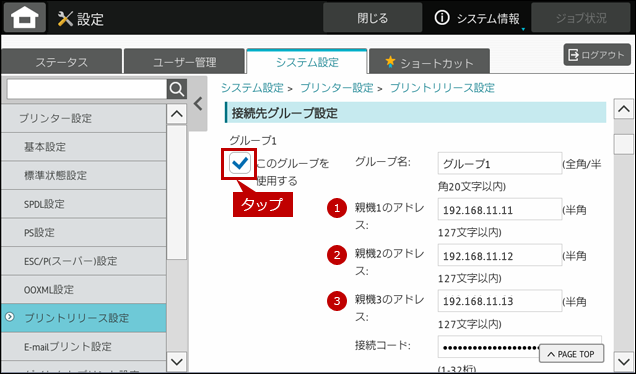Click the wrench settings icon
Image resolution: width=636 pixels, height=374 pixels.
coord(65,19)
